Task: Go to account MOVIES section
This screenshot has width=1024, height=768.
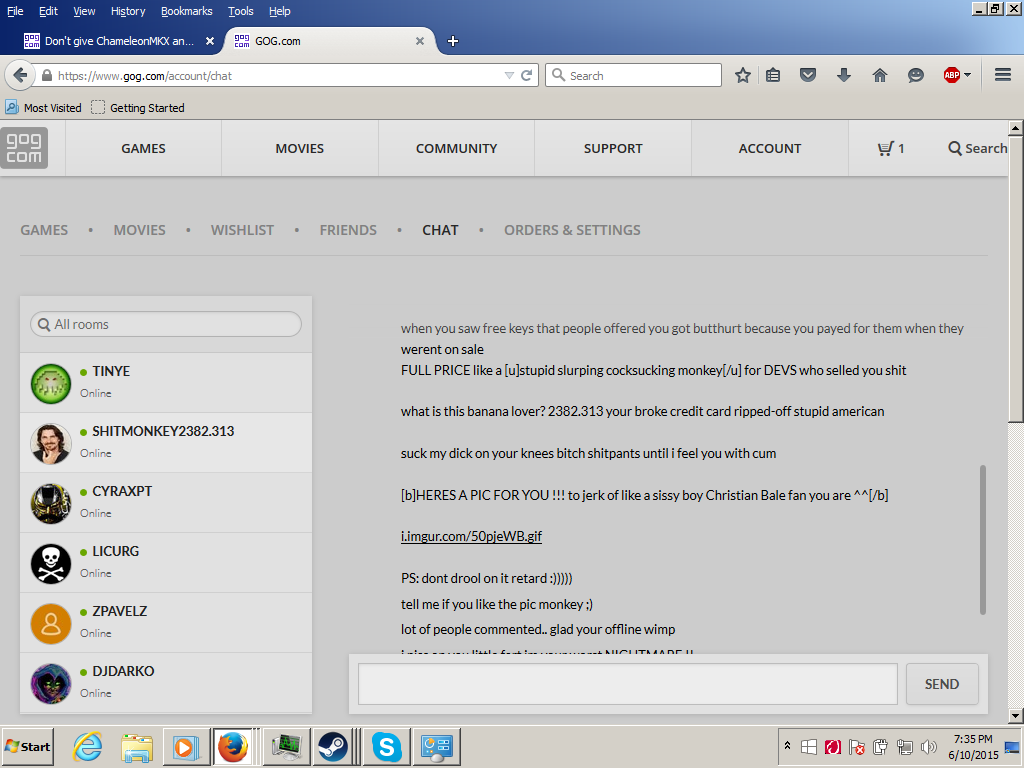Action: click(x=140, y=230)
